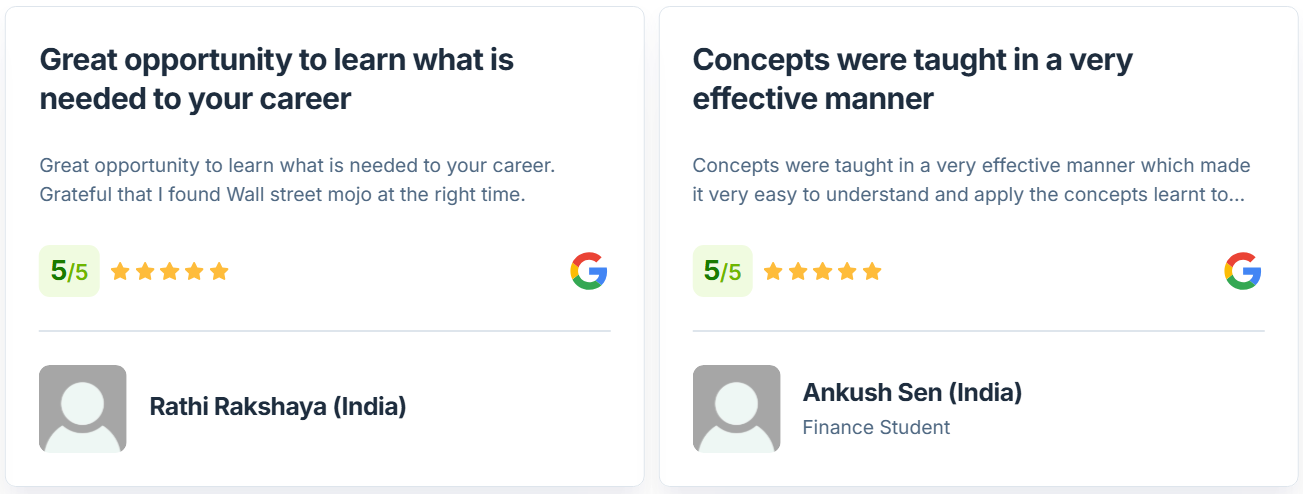Click reviewer name Ankush Sen (India)
Image resolution: width=1305 pixels, height=494 pixels.
point(912,393)
